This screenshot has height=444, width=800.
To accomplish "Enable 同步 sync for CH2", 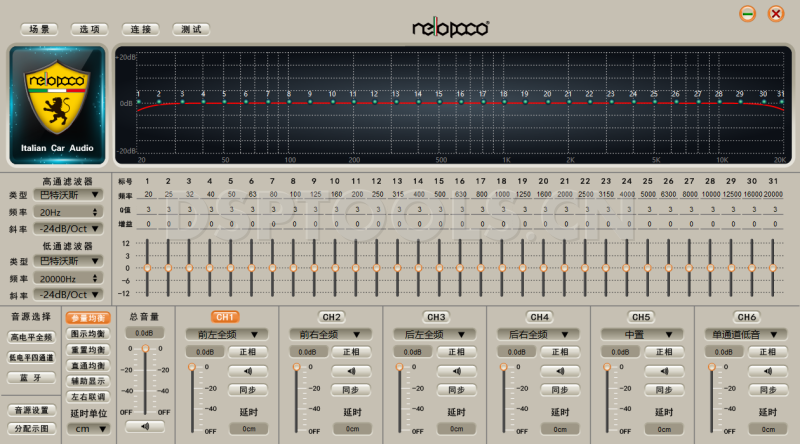I will pos(350,390).
